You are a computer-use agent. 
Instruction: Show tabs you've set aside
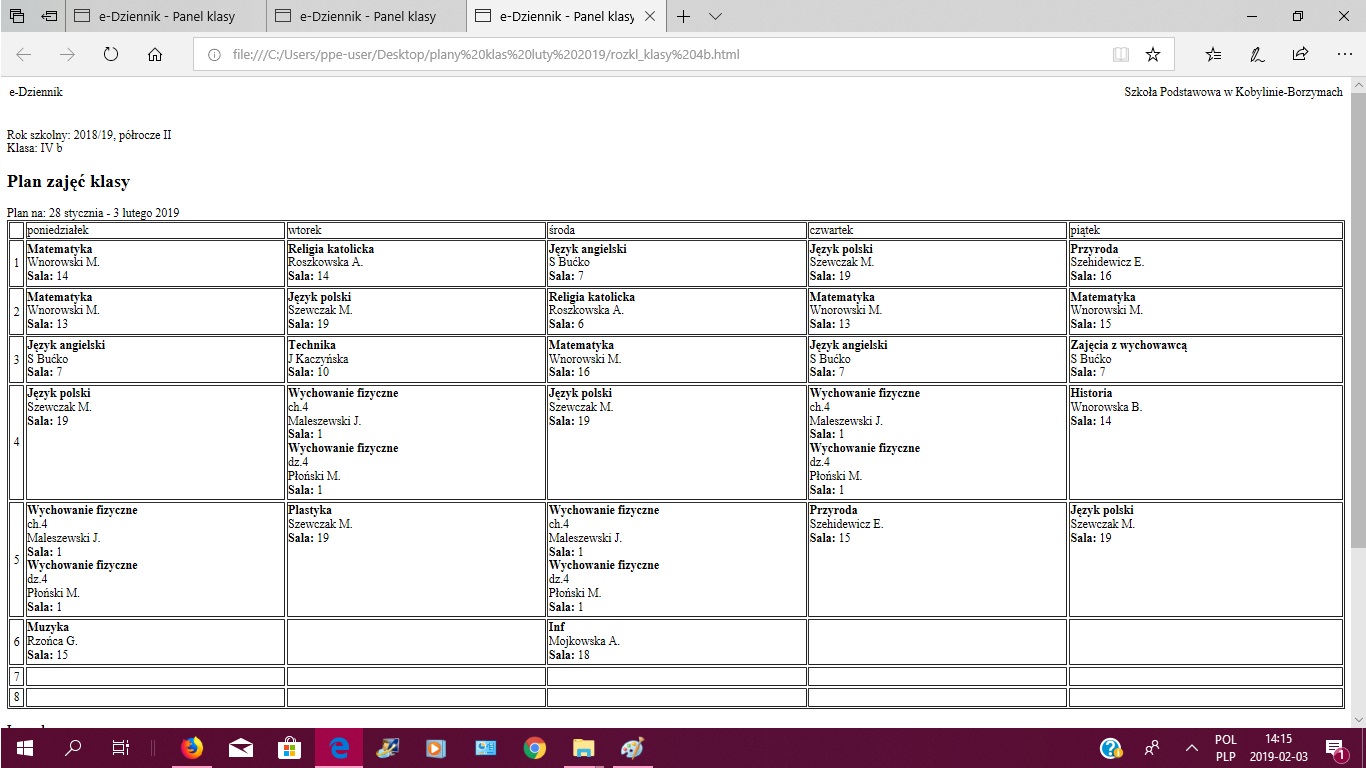[17, 16]
